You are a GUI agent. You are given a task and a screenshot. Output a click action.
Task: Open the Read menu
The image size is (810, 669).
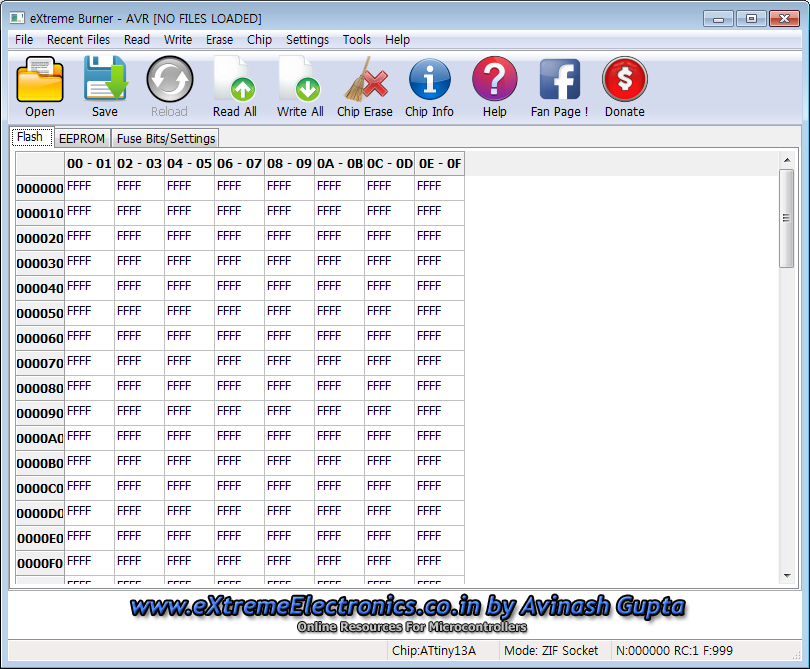tap(136, 40)
